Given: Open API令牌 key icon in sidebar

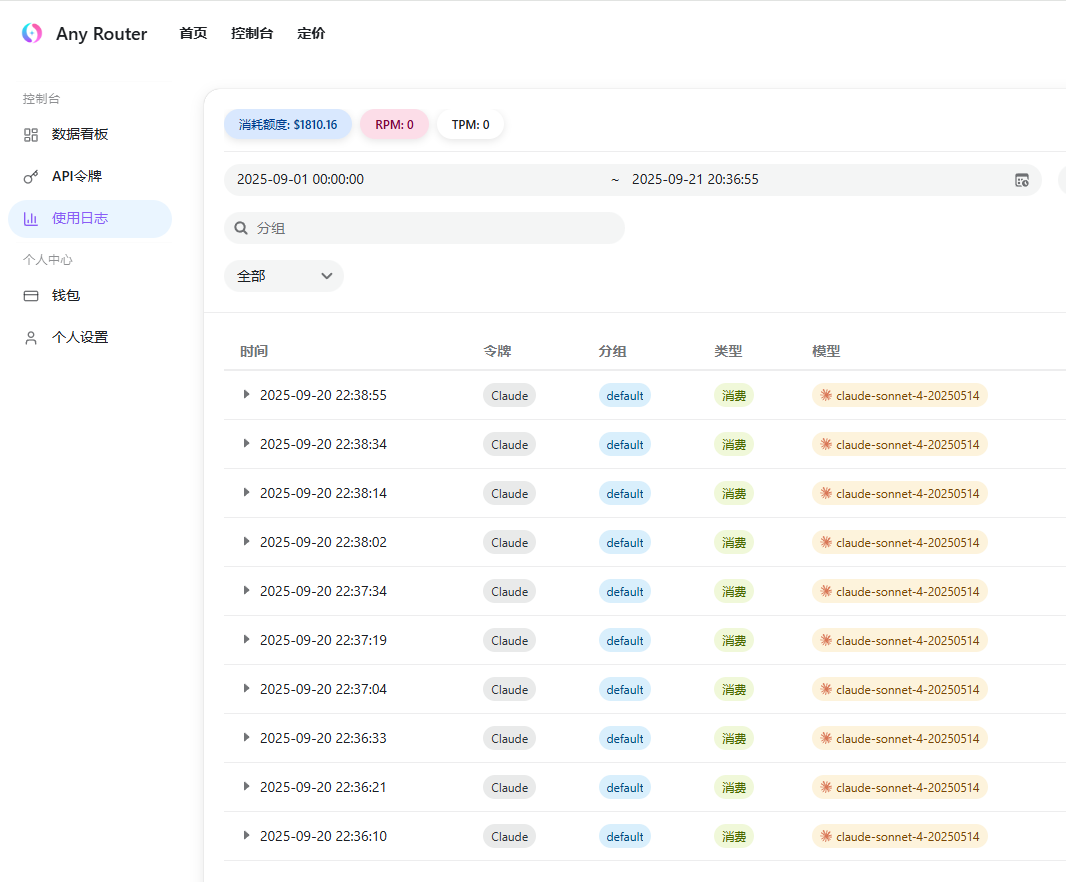Looking at the screenshot, I should 31,177.
